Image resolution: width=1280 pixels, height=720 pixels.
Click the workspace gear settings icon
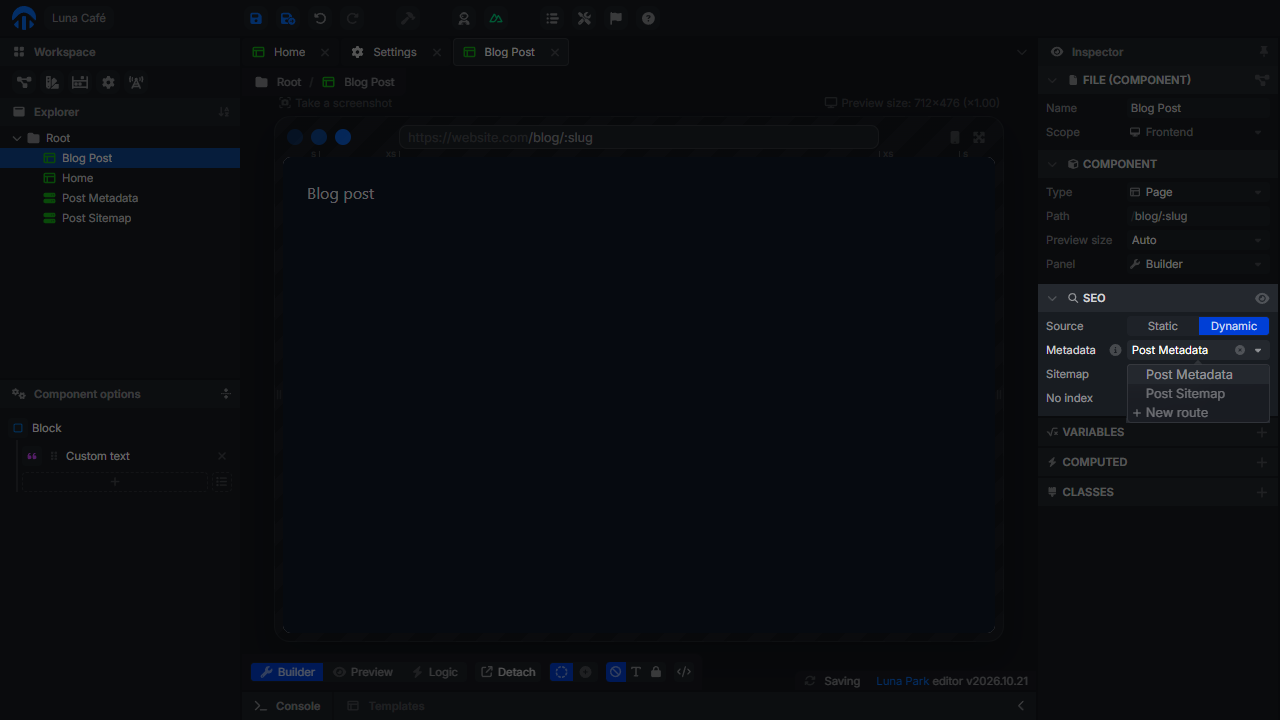tap(108, 82)
